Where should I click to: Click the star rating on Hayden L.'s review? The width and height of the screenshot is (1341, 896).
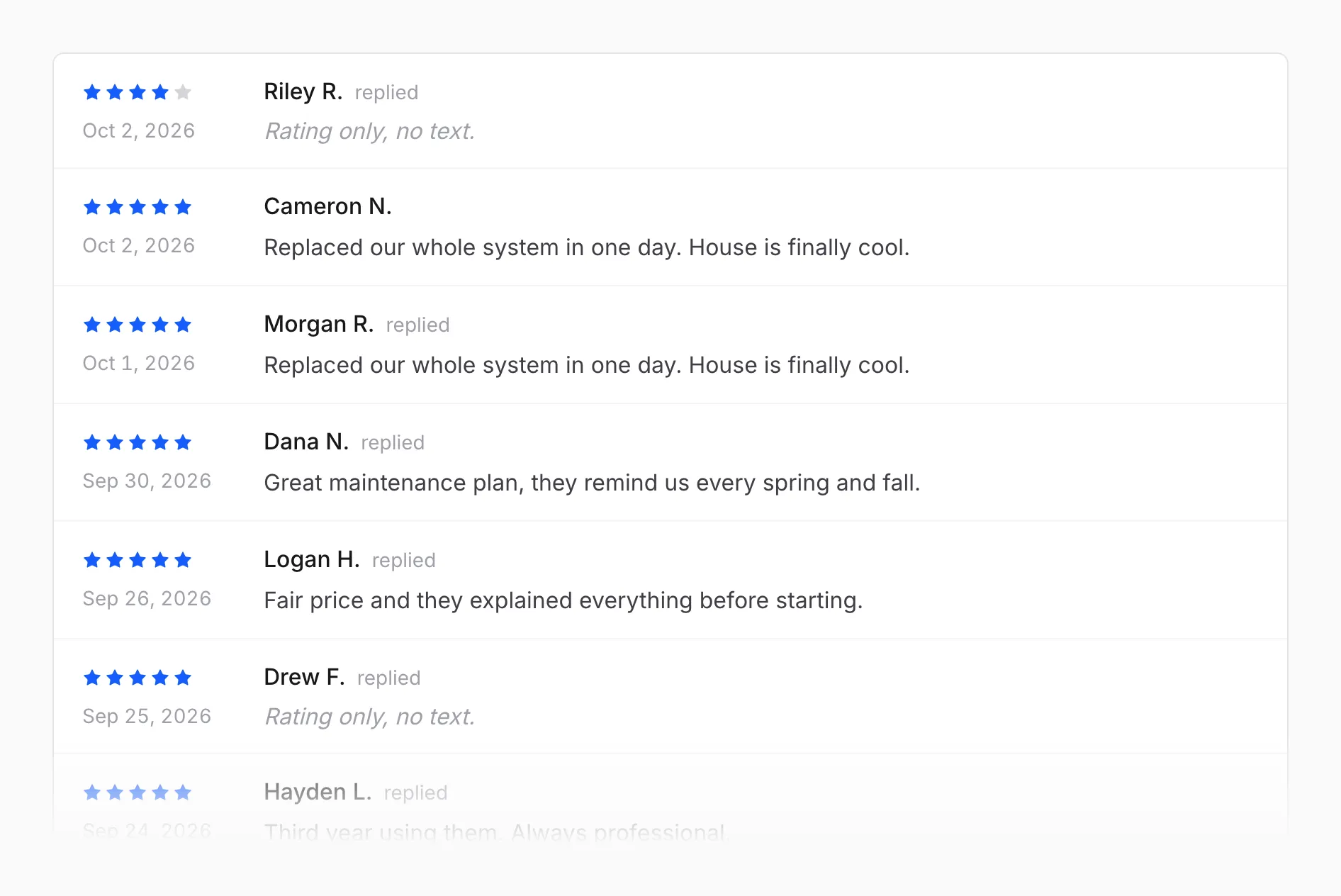(138, 793)
